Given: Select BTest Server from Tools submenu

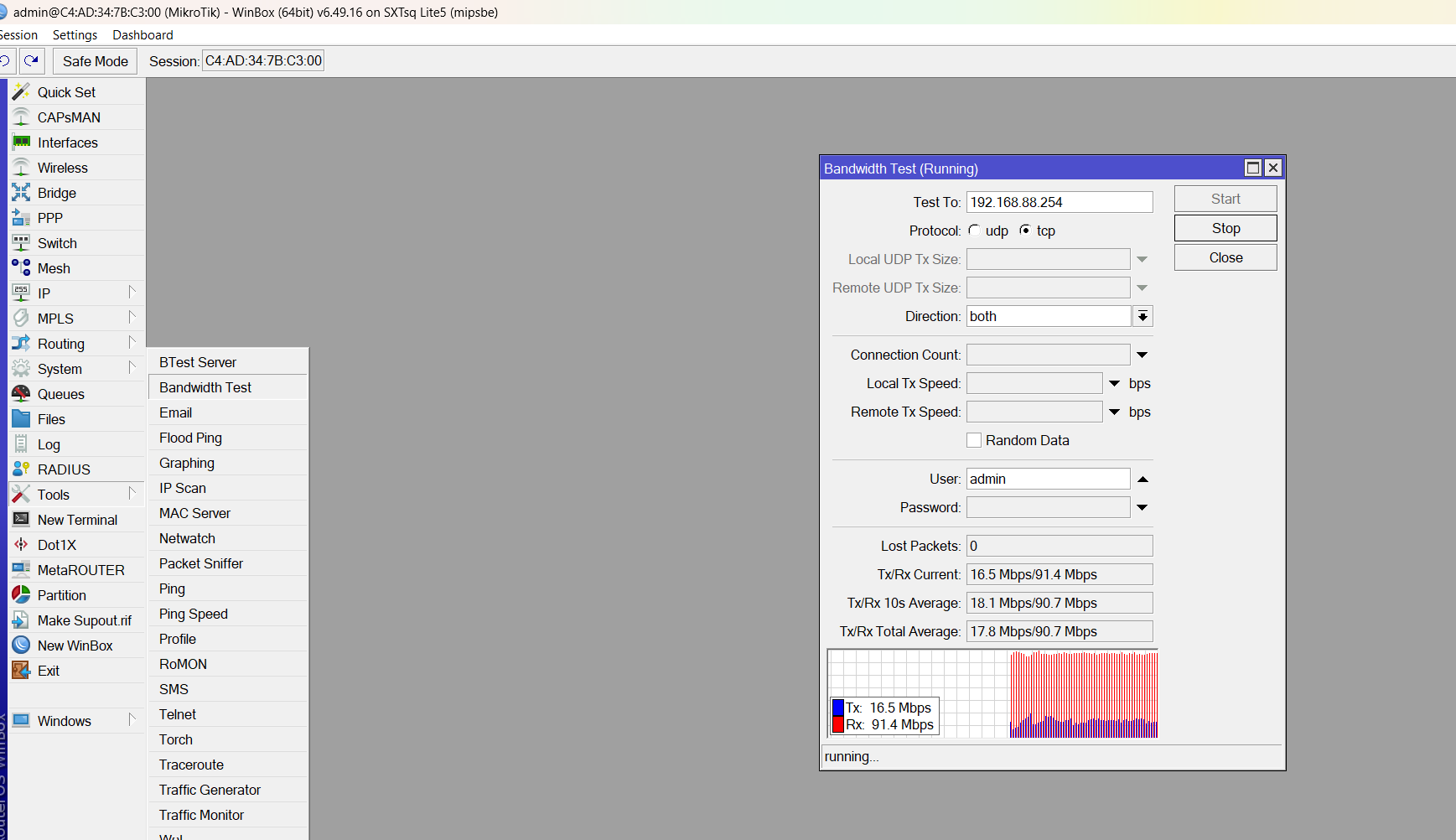Looking at the screenshot, I should [228, 362].
